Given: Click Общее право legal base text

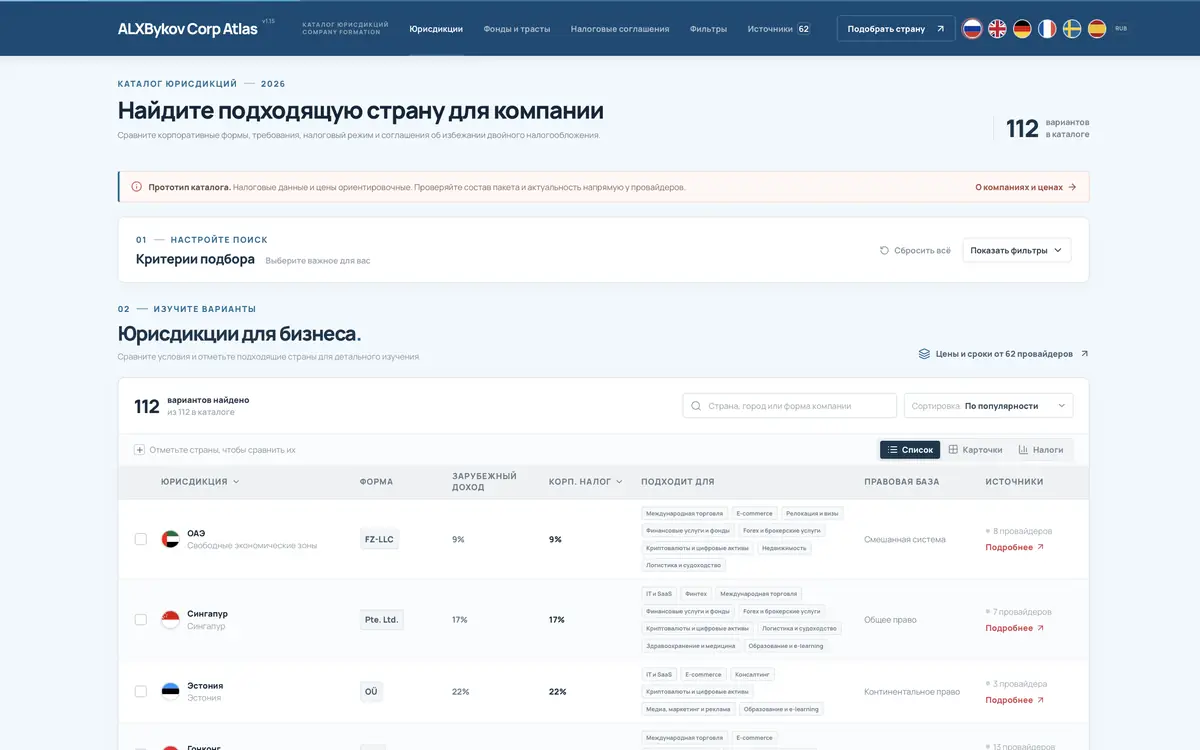Looking at the screenshot, I should tap(890, 619).
